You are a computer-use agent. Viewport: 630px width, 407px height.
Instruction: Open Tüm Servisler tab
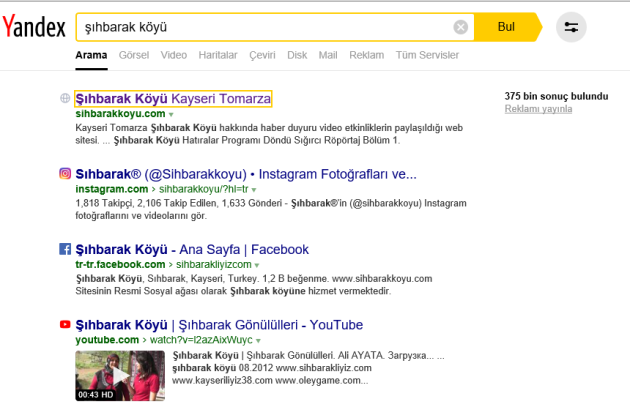click(427, 55)
